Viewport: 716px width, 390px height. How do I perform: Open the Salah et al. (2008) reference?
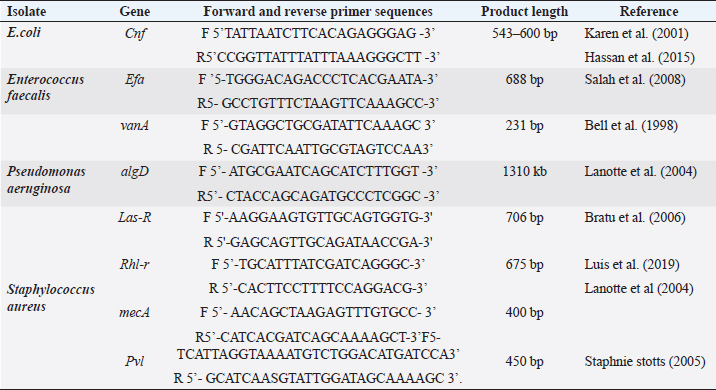635,79
